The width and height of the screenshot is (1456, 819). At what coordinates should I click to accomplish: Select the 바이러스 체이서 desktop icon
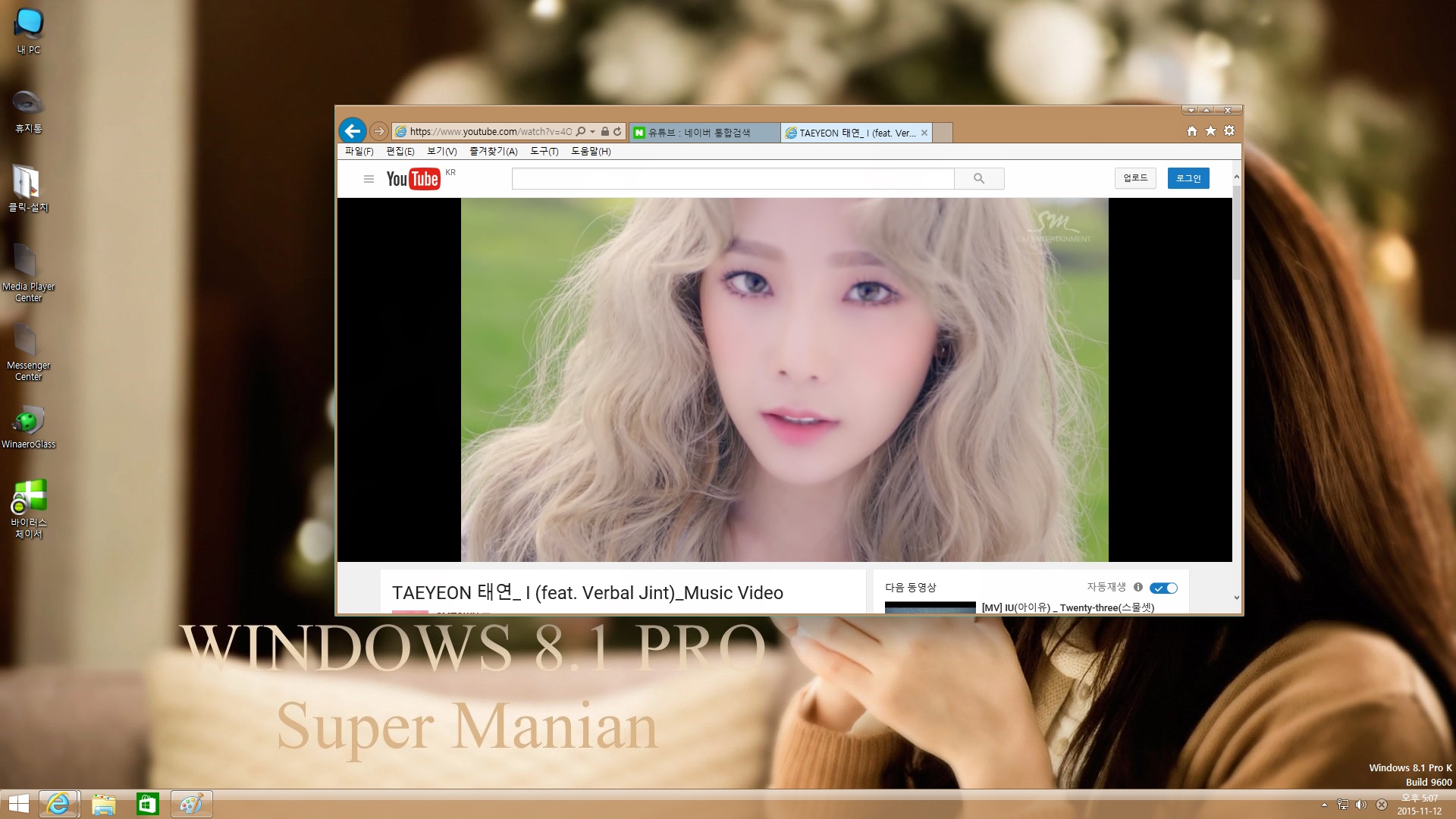[29, 509]
